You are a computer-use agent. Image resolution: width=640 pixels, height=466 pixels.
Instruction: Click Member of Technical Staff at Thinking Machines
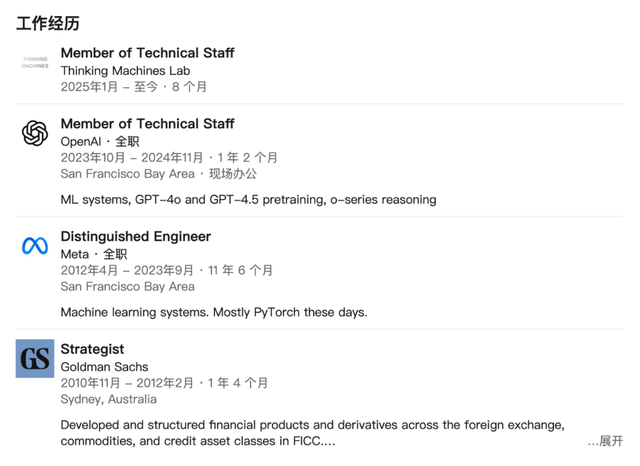[148, 53]
